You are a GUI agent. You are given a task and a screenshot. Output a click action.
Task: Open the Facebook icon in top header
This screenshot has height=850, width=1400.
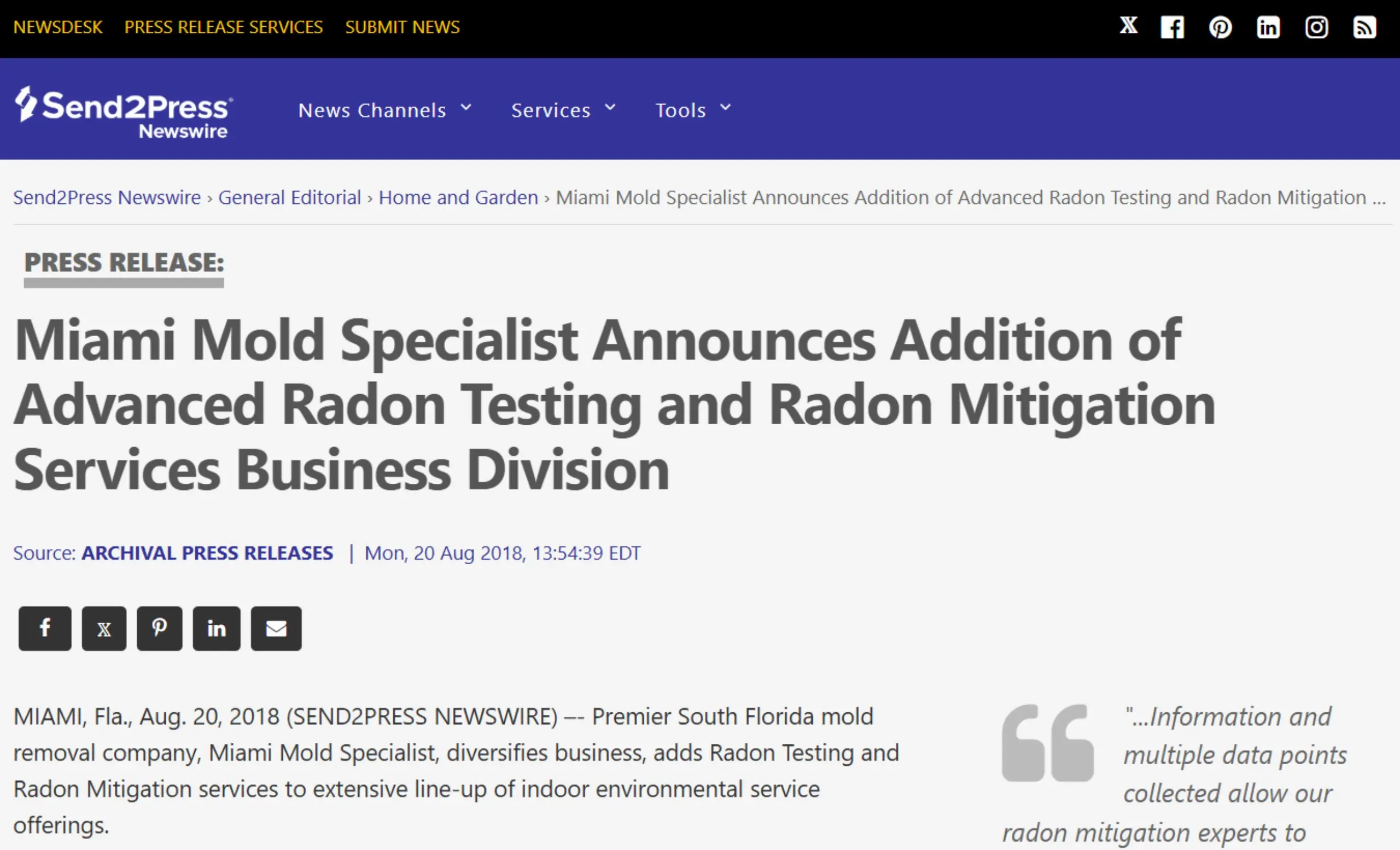click(x=1172, y=27)
